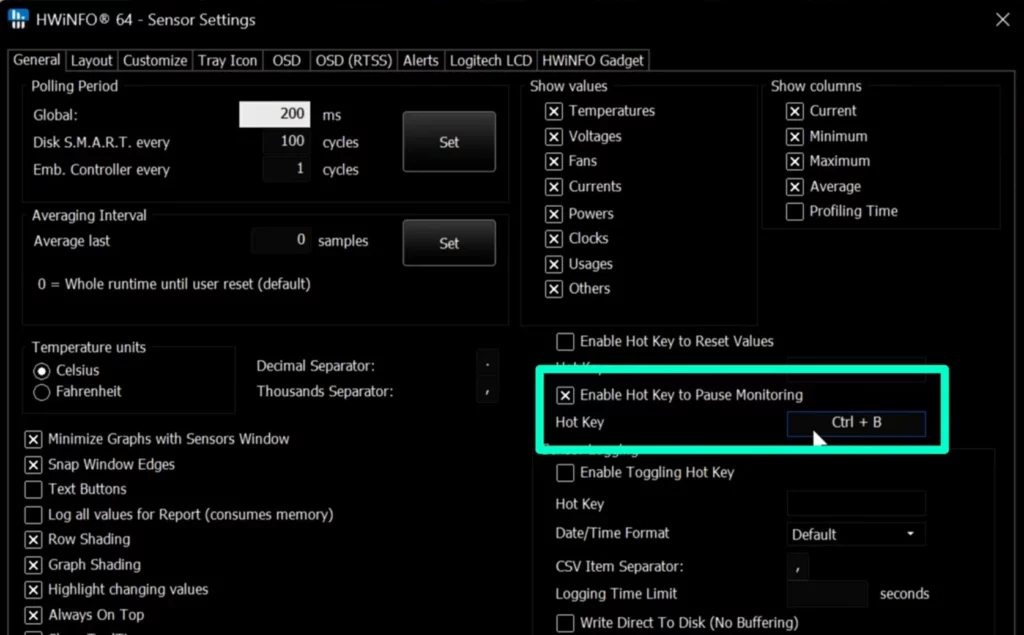Screen dimensions: 1024x635
Task: Click Set next to Polling Period
Action: click(448, 142)
